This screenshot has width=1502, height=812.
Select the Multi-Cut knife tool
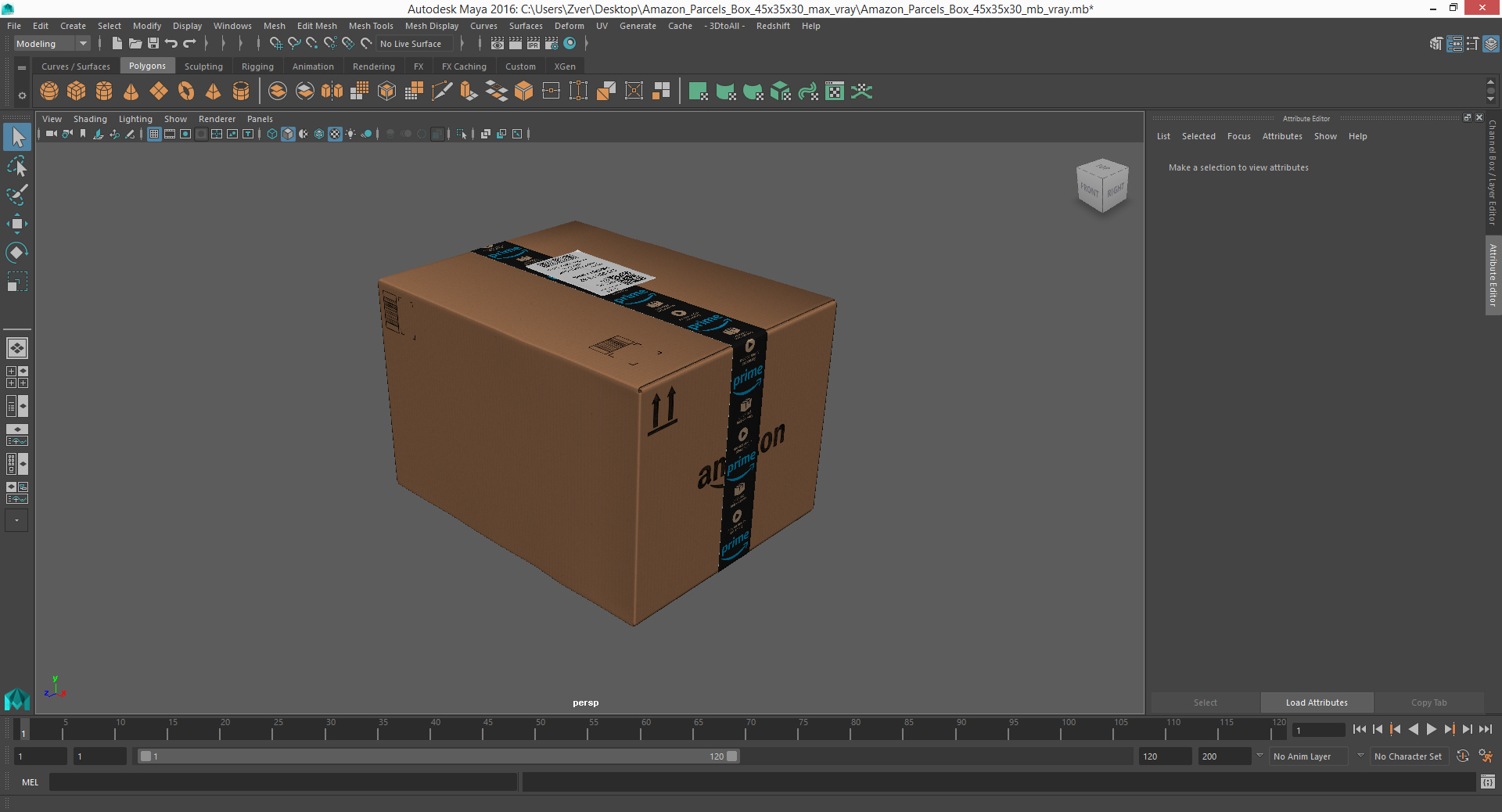coord(441,92)
